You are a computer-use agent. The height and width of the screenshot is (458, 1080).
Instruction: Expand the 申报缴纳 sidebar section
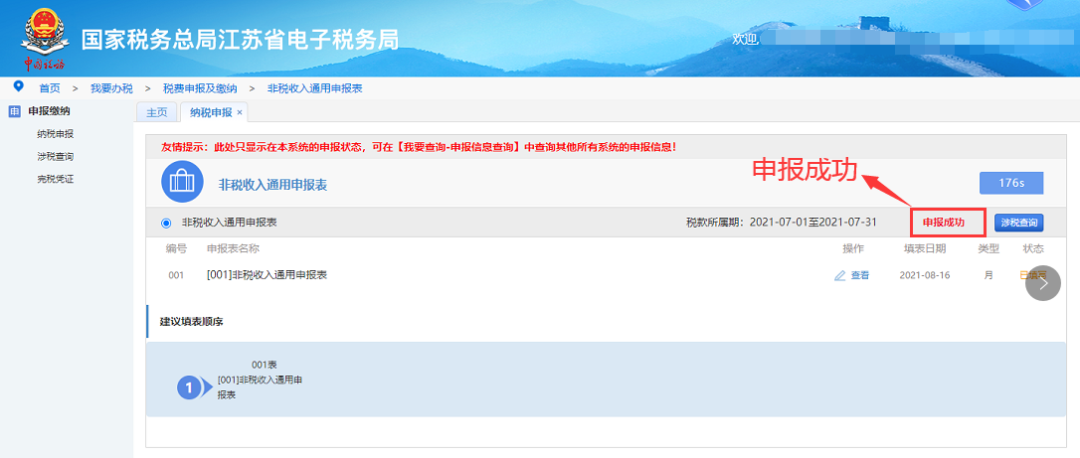[x=48, y=112]
